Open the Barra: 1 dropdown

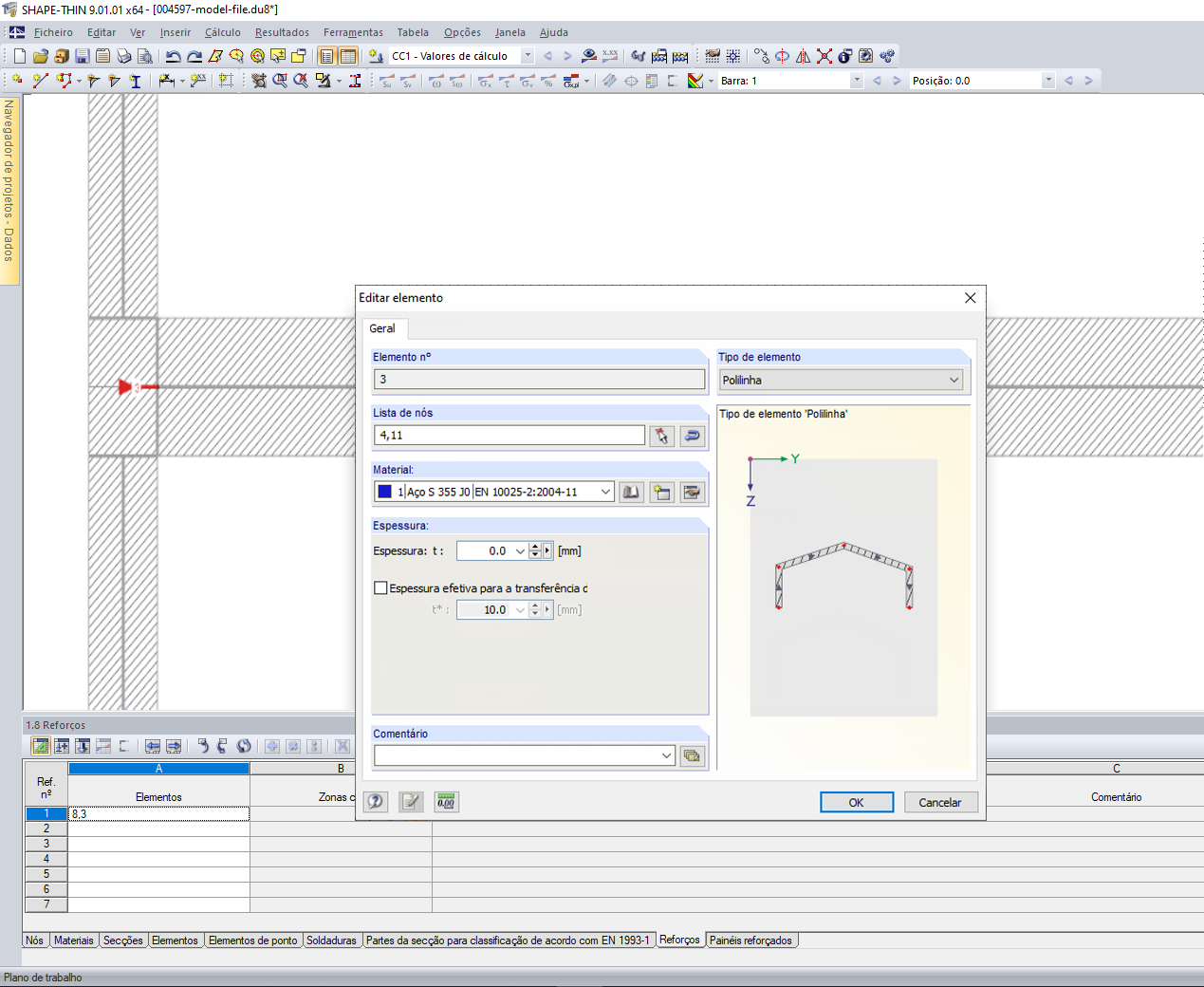[858, 81]
